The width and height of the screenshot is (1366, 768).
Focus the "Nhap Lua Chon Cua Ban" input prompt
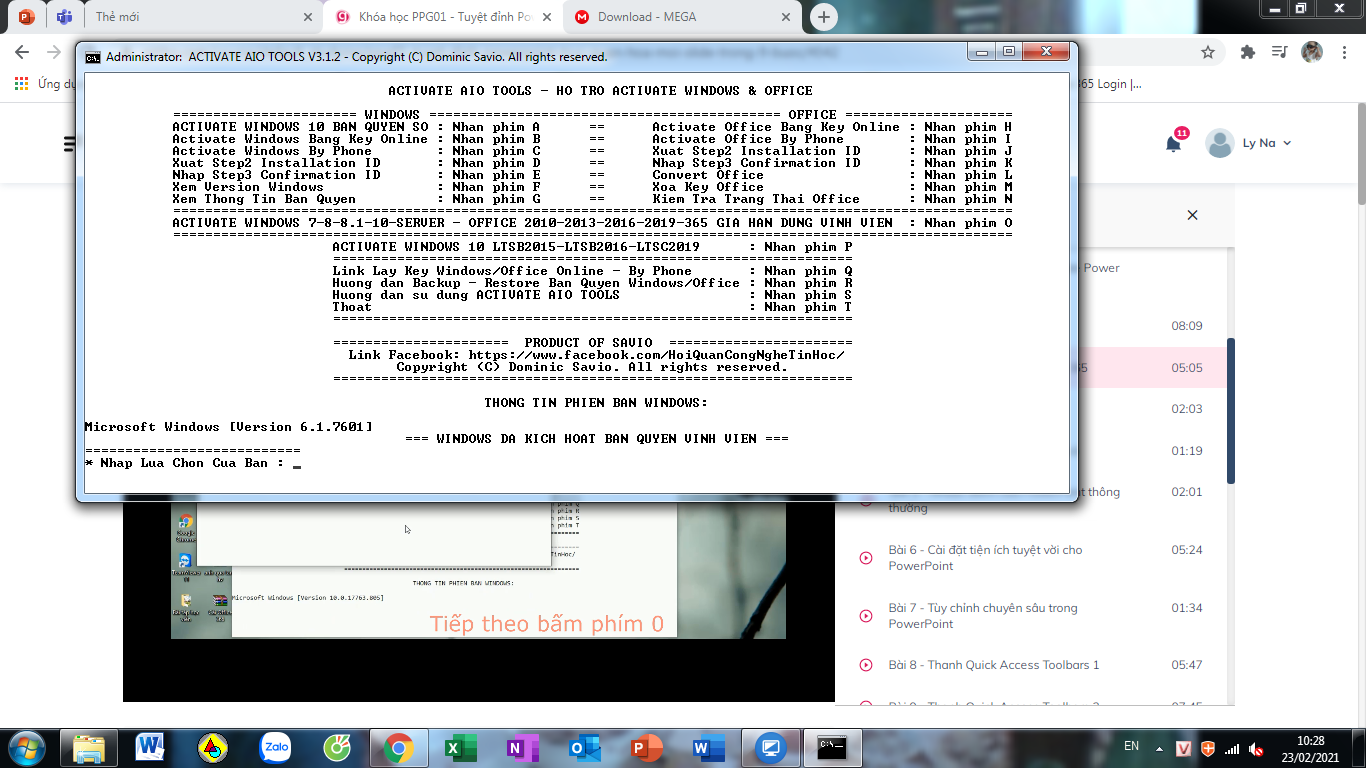(x=193, y=463)
